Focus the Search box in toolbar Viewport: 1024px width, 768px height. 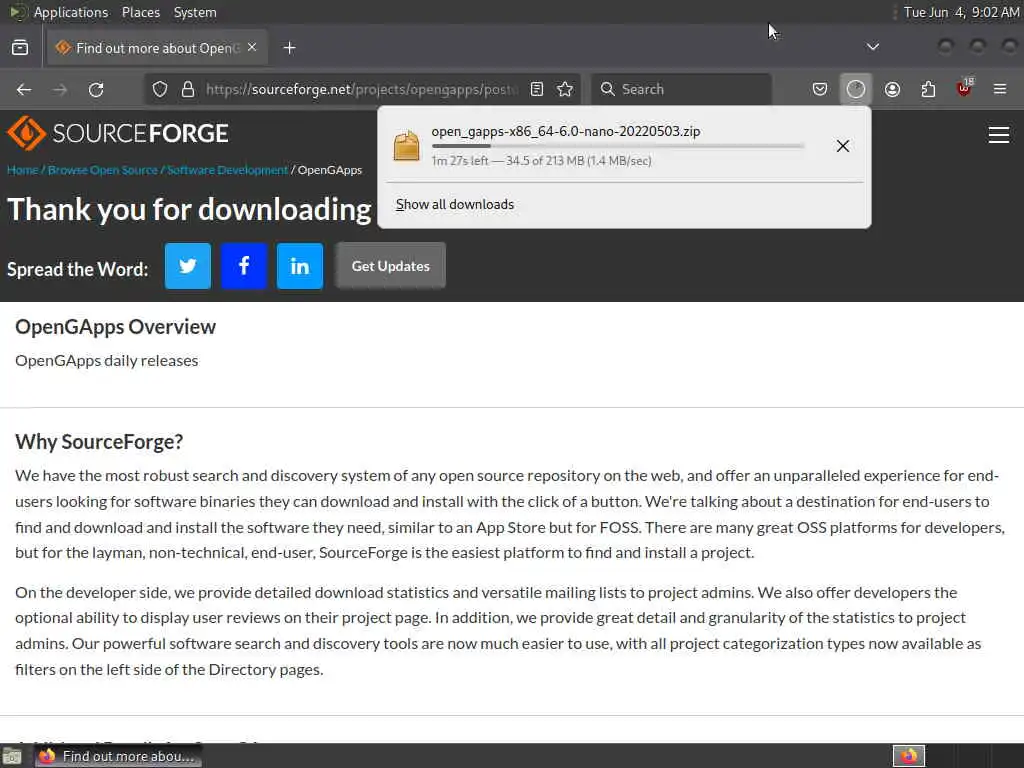[x=681, y=89]
